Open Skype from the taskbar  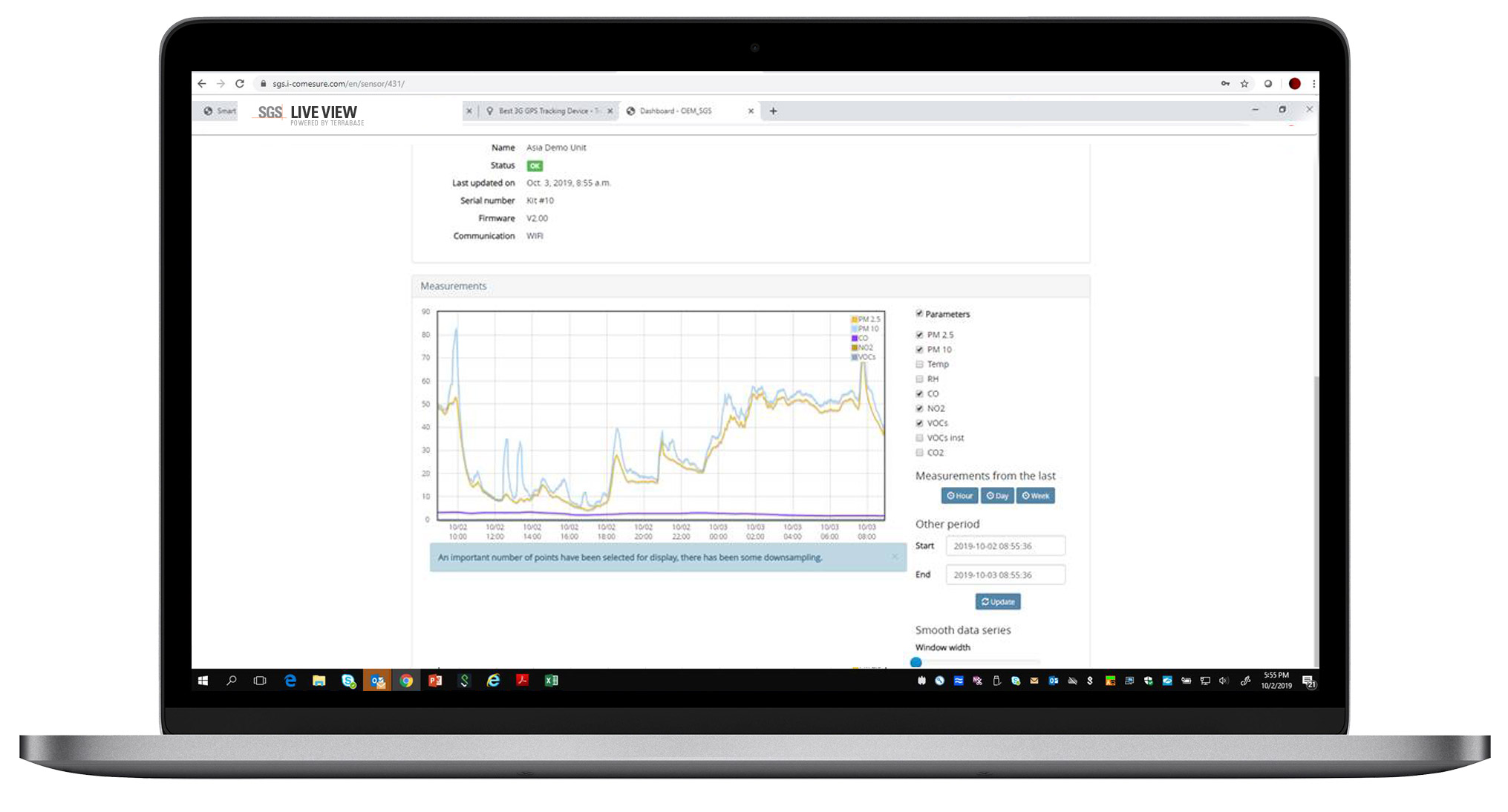pos(348,681)
